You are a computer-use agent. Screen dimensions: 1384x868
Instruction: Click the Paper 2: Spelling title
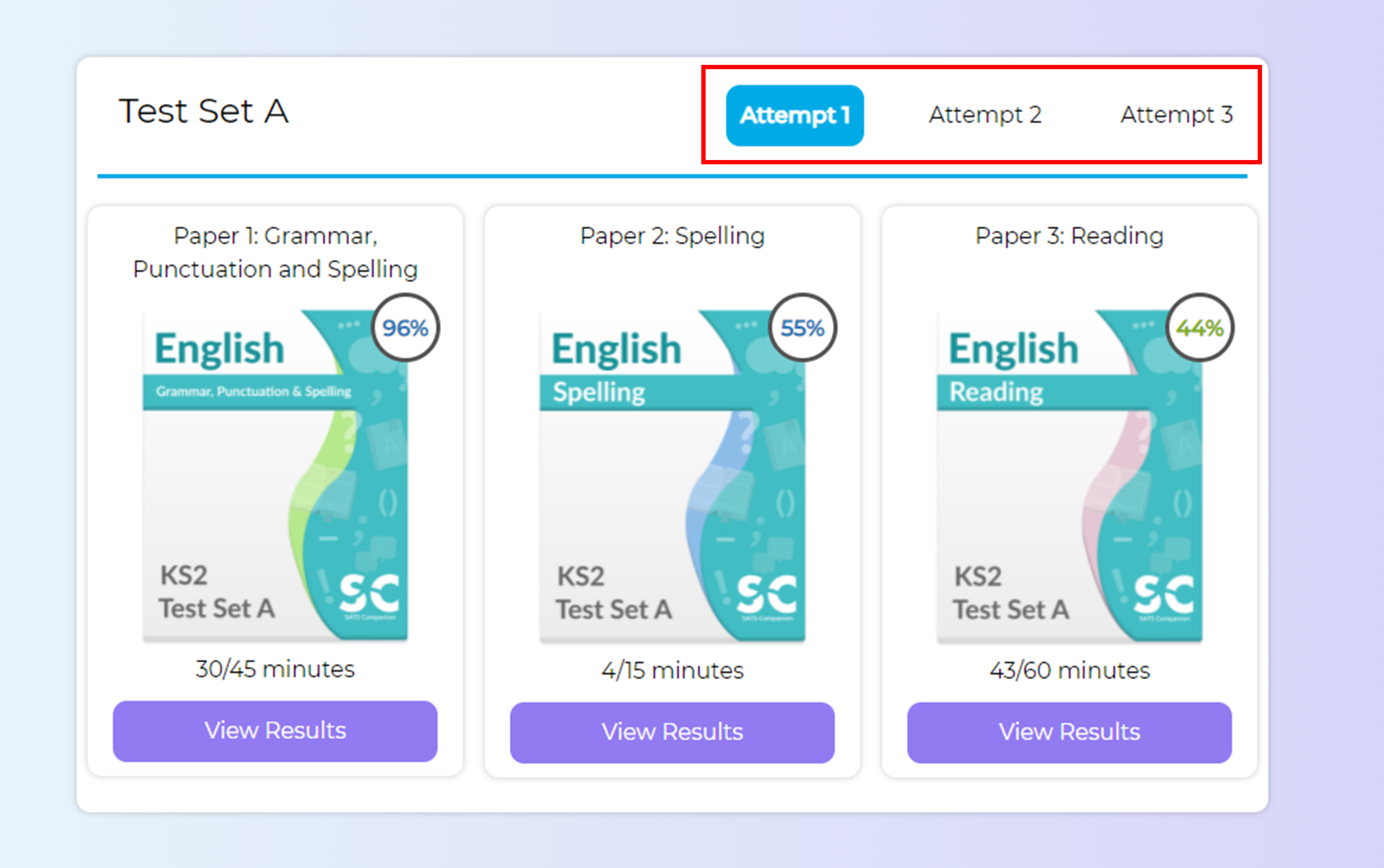pyautogui.click(x=672, y=236)
